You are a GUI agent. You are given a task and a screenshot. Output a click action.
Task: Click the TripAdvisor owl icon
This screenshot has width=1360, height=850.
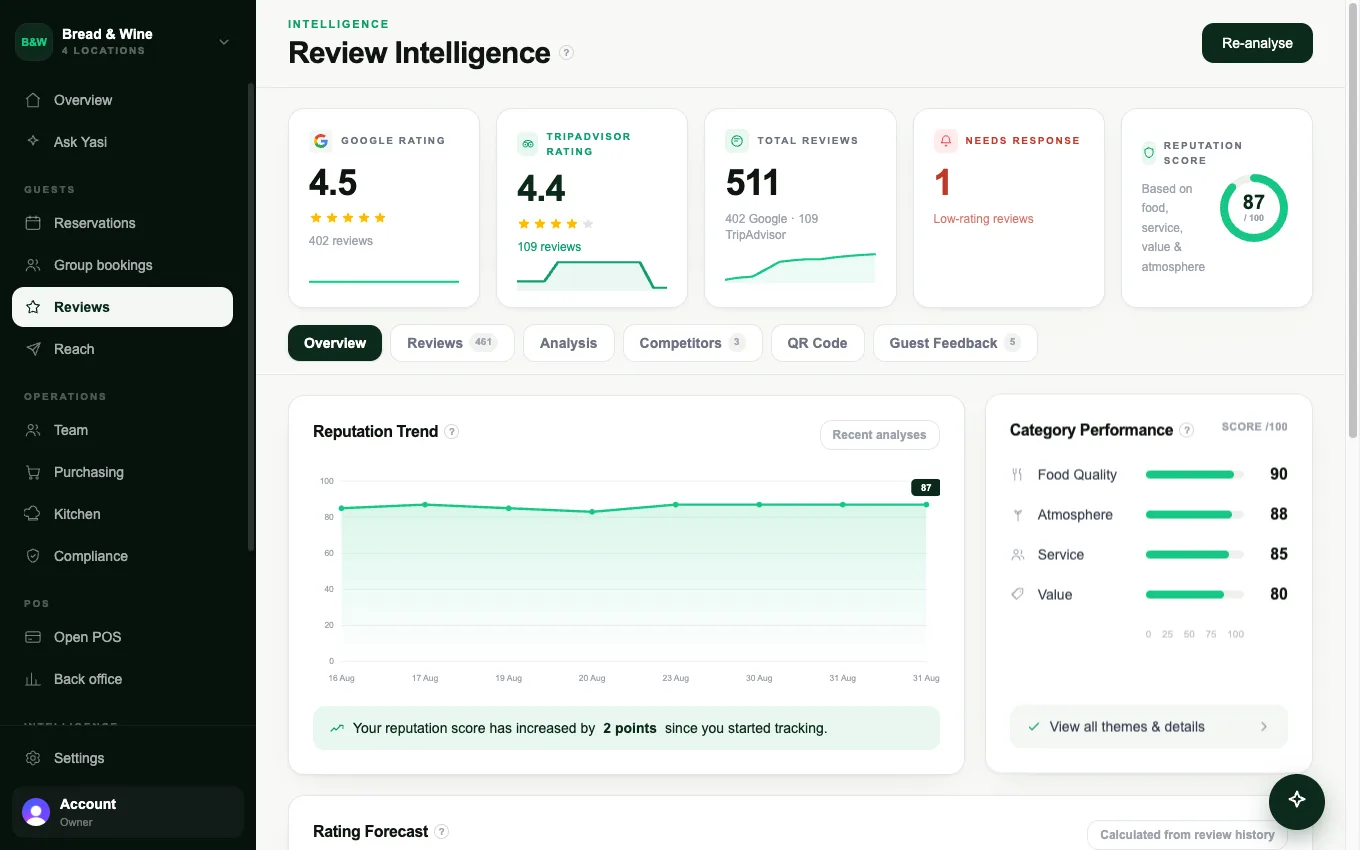click(x=527, y=144)
